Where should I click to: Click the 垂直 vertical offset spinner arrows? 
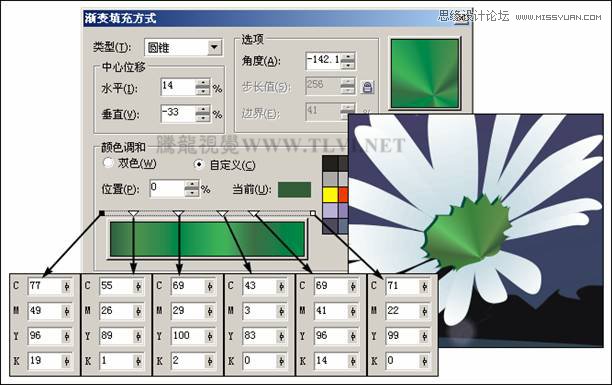coord(203,113)
